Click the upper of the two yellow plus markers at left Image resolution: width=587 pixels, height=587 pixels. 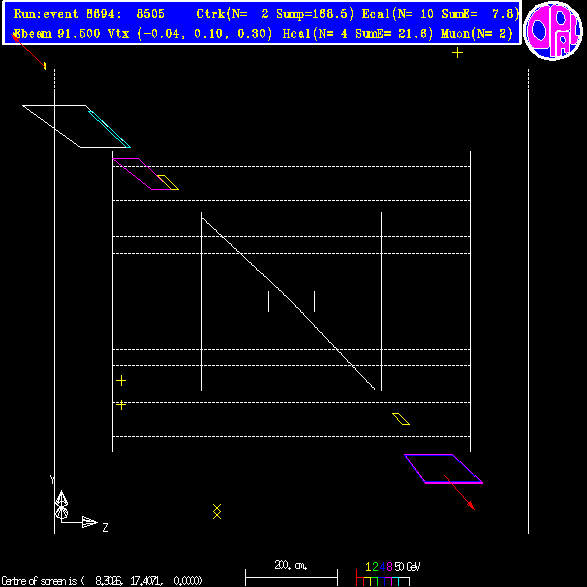pyautogui.click(x=121, y=381)
